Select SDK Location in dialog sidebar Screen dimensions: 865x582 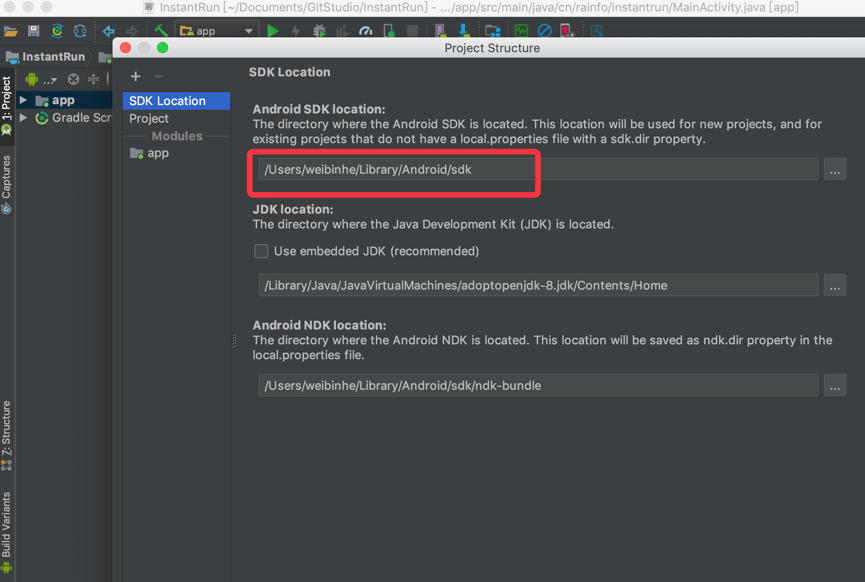click(176, 101)
